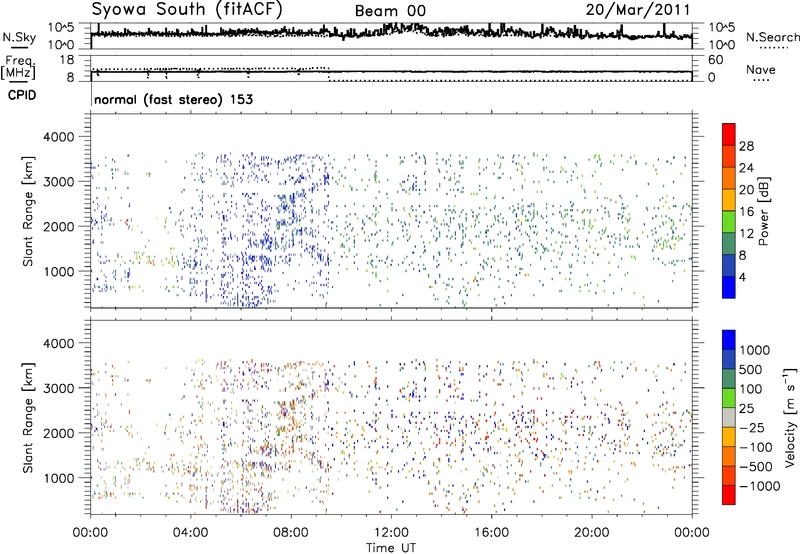Click the '08:00' time axis tick label
The width and height of the screenshot is (800, 554).
291,533
